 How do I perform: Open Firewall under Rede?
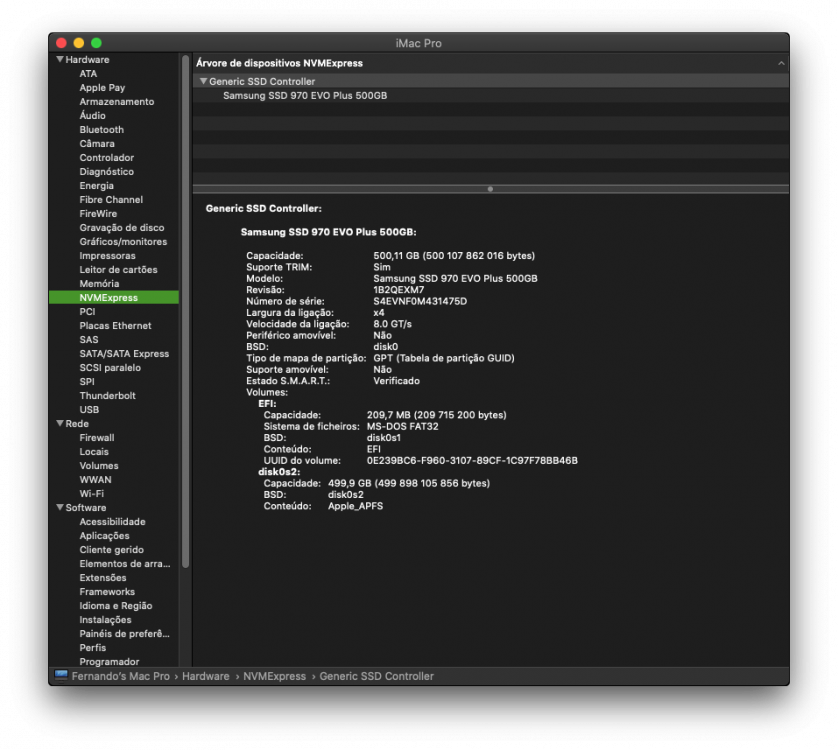(97, 437)
